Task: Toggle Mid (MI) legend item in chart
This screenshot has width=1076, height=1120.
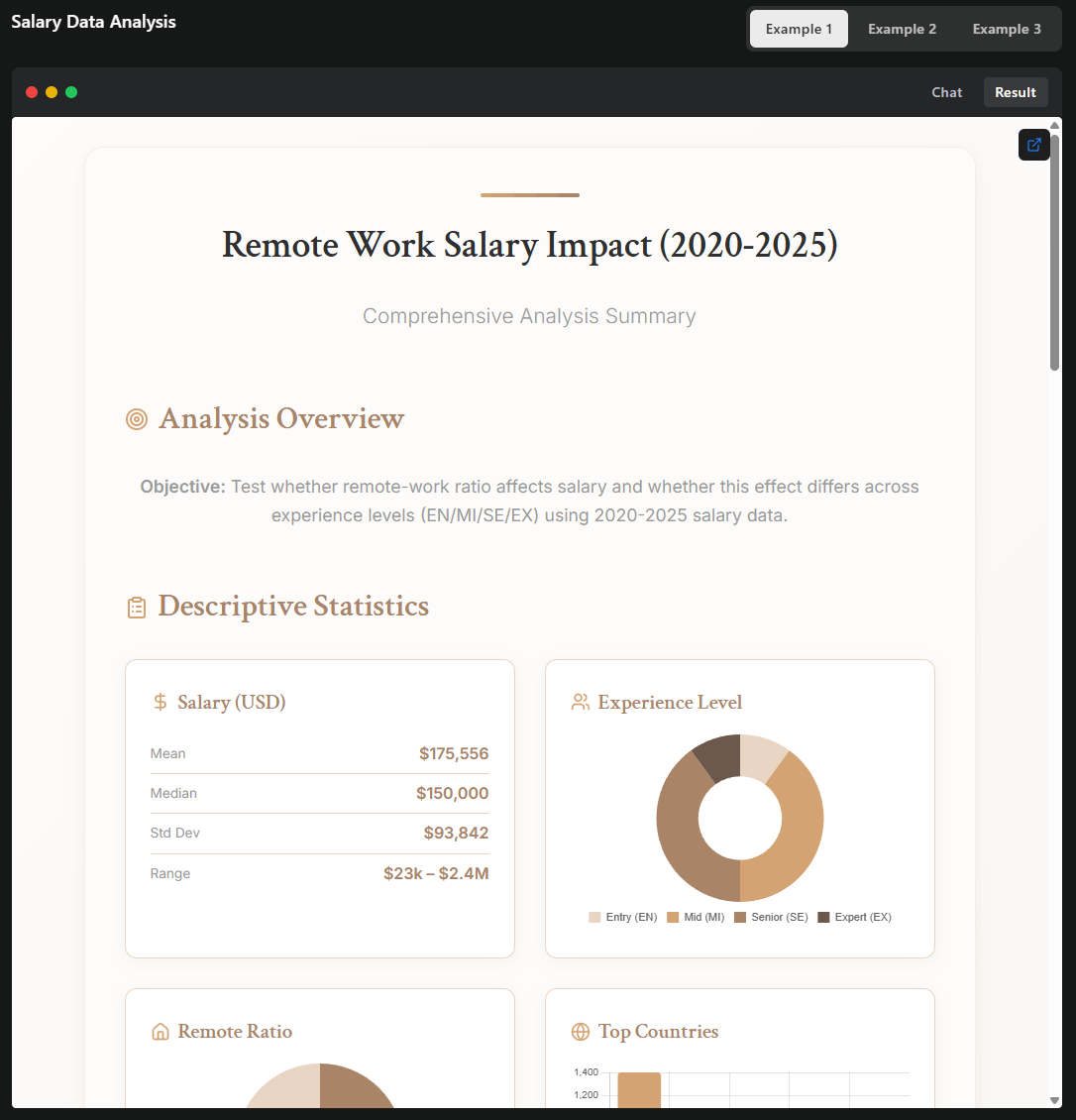Action: 696,918
